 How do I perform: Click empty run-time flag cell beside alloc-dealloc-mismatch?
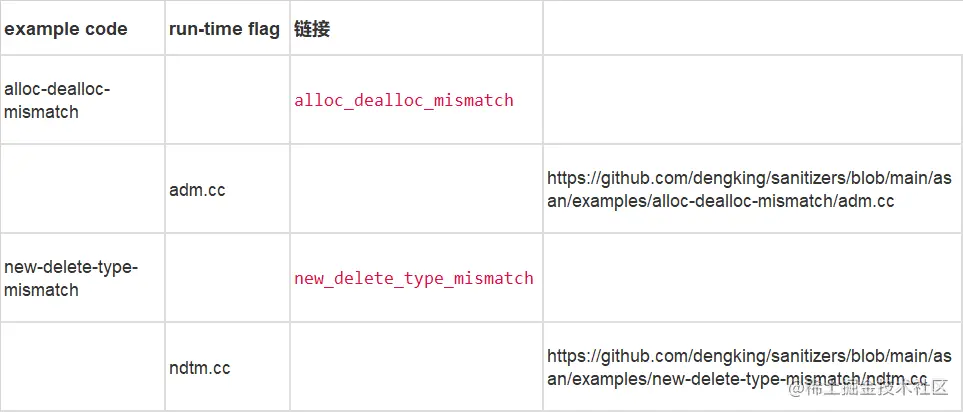[x=227, y=100]
